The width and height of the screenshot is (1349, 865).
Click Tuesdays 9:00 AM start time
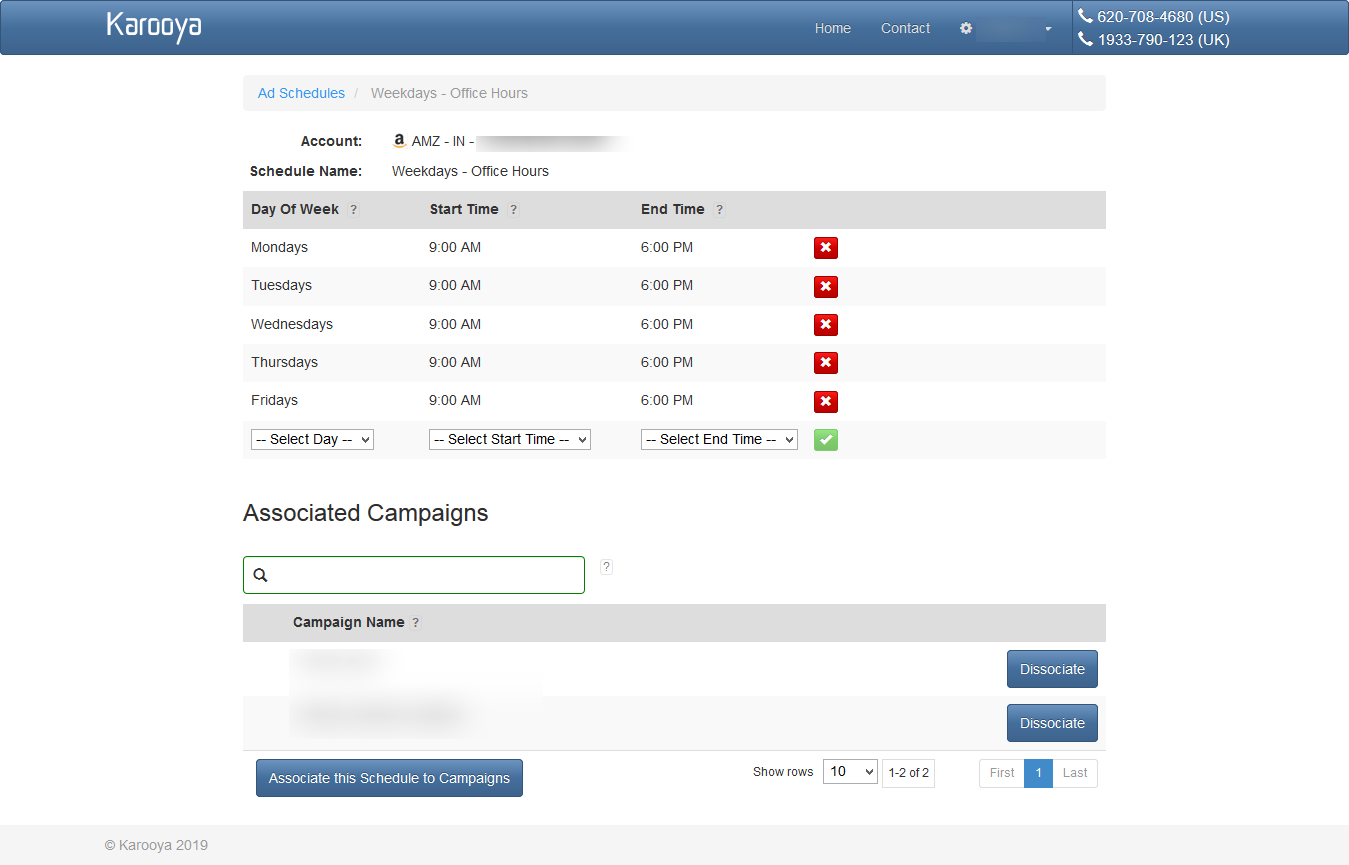pyautogui.click(x=455, y=285)
